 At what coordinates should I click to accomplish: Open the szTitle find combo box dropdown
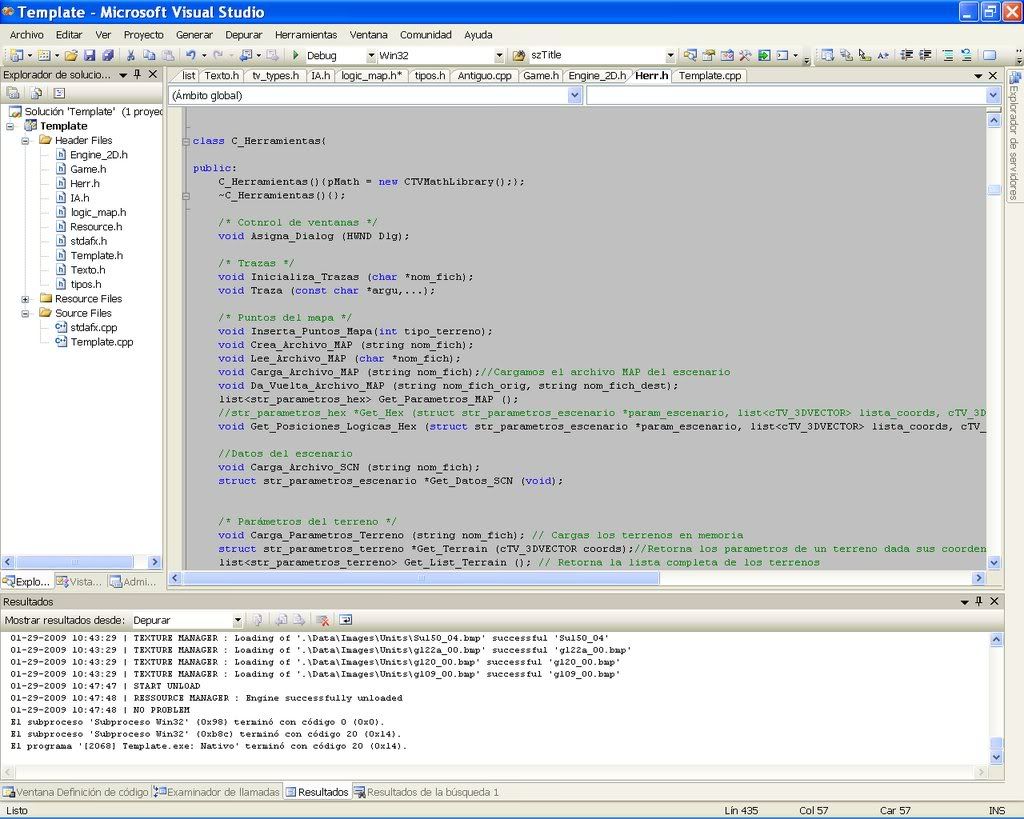pyautogui.click(x=670, y=56)
